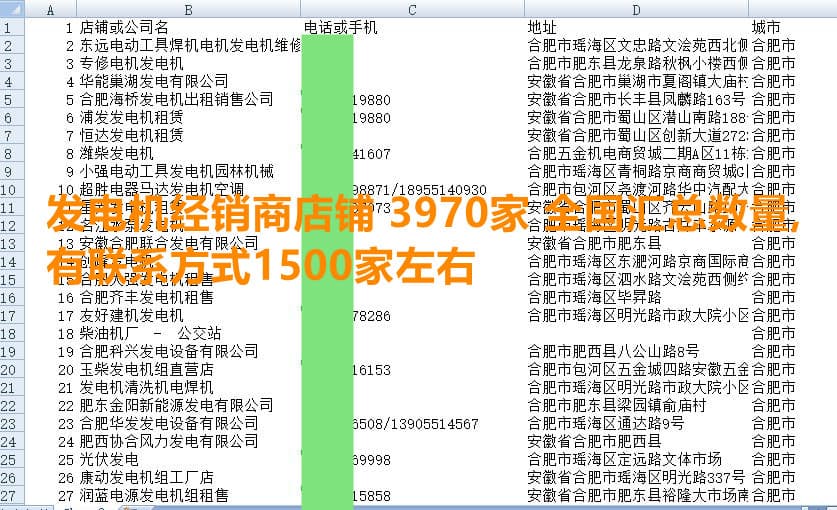837x510 pixels.
Task: Select the 华能巢湖发电有限公司 cell
Action: click(154, 81)
